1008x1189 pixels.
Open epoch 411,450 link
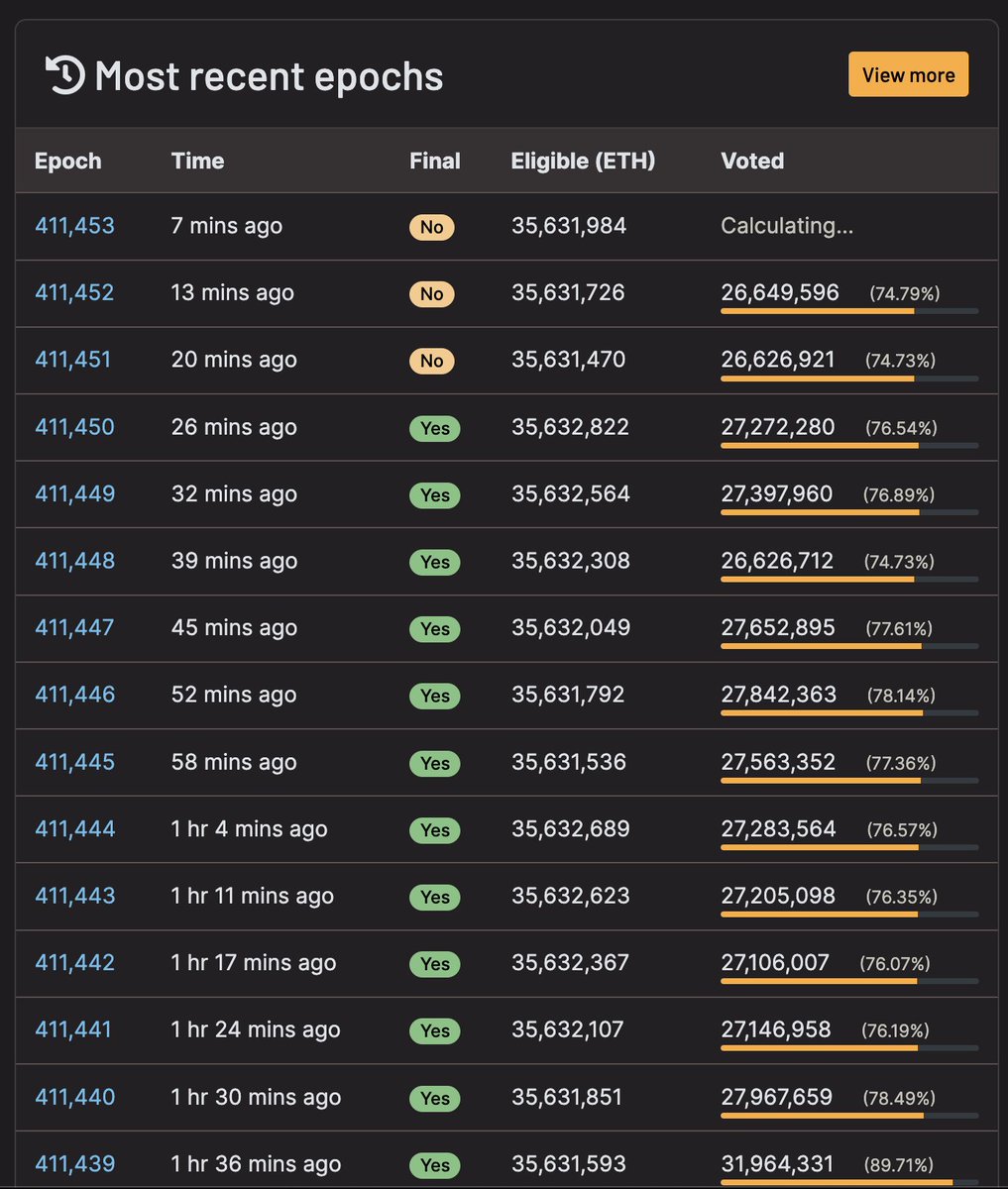point(74,427)
